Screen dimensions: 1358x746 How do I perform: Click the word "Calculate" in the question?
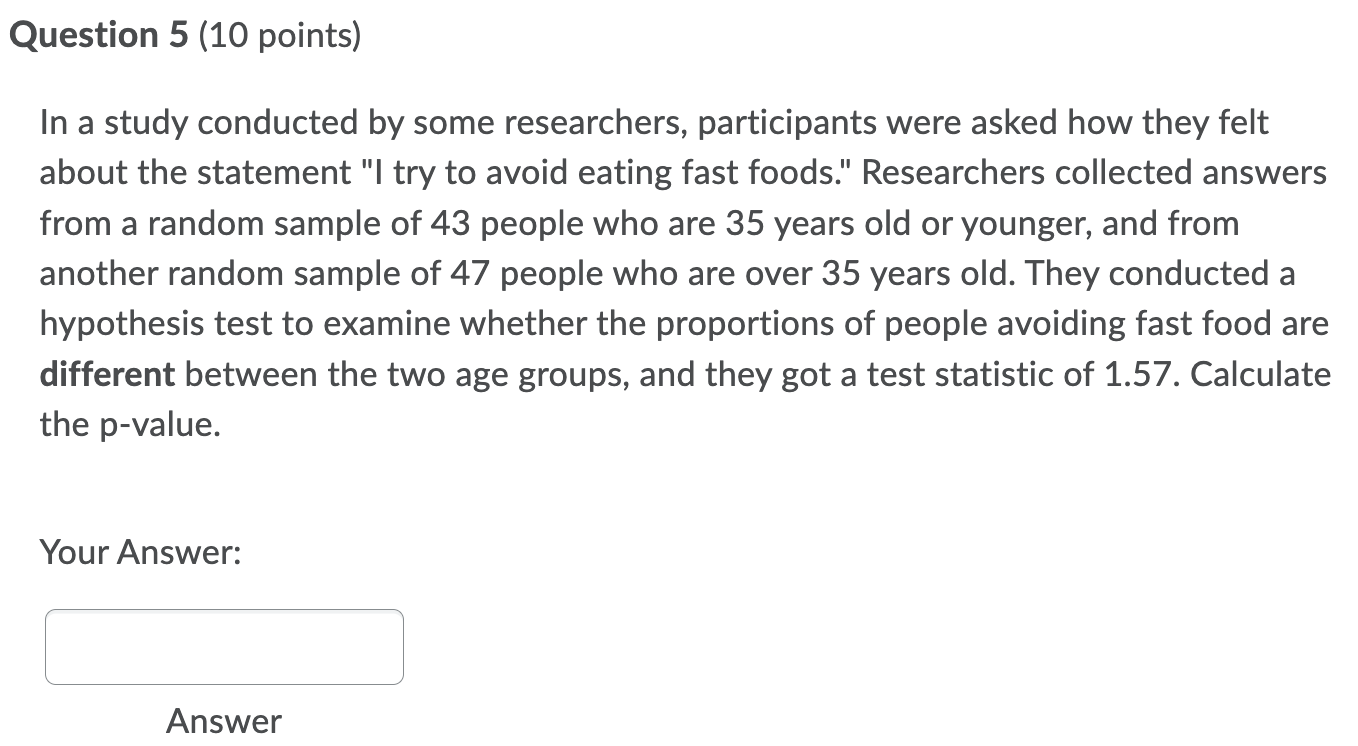(x=1261, y=375)
